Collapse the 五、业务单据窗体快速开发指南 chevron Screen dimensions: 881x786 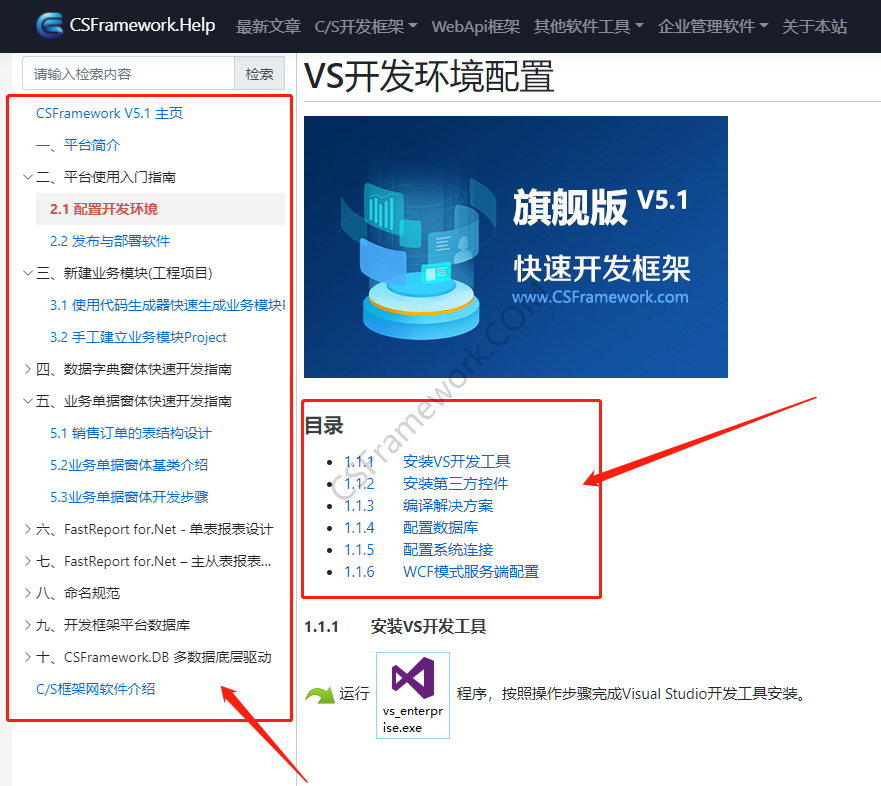28,401
